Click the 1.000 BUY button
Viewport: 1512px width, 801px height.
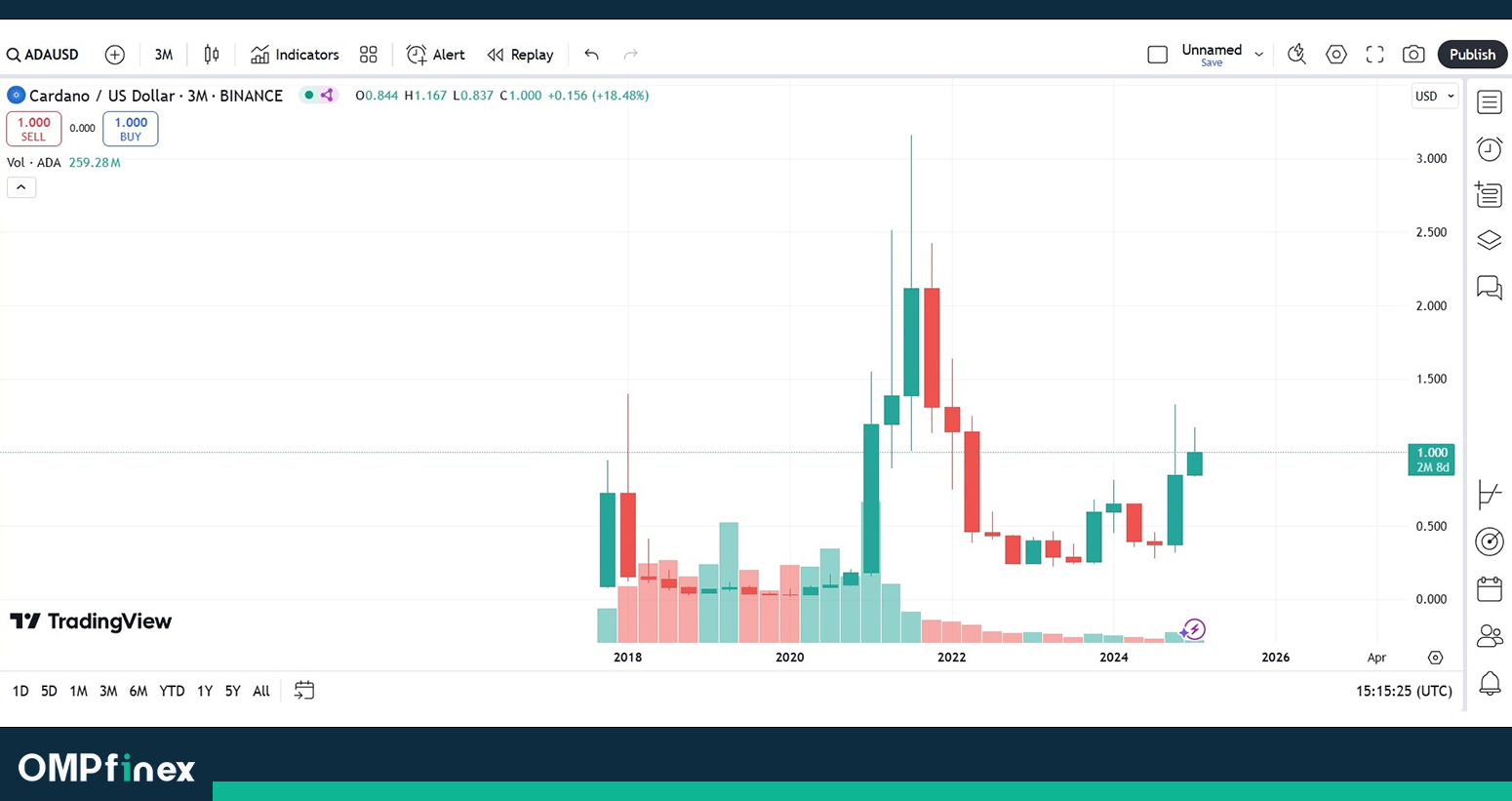131,129
